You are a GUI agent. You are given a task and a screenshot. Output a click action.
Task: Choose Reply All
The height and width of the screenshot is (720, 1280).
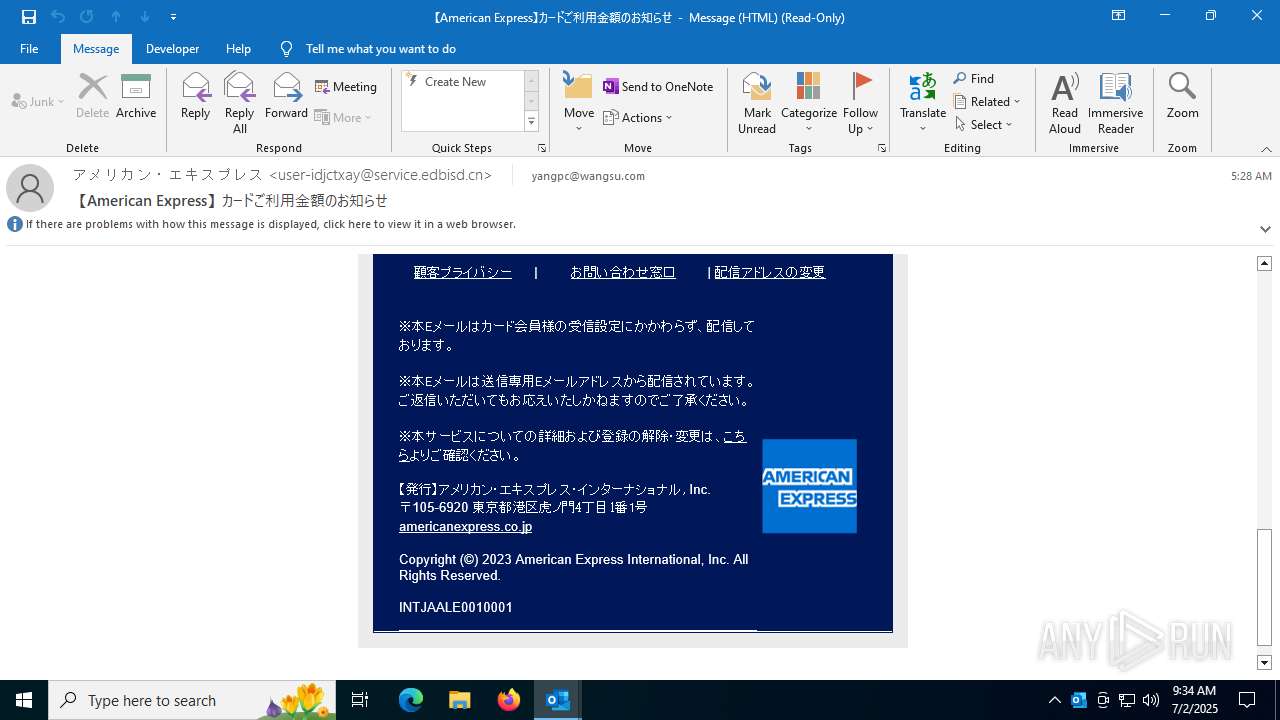(x=239, y=103)
